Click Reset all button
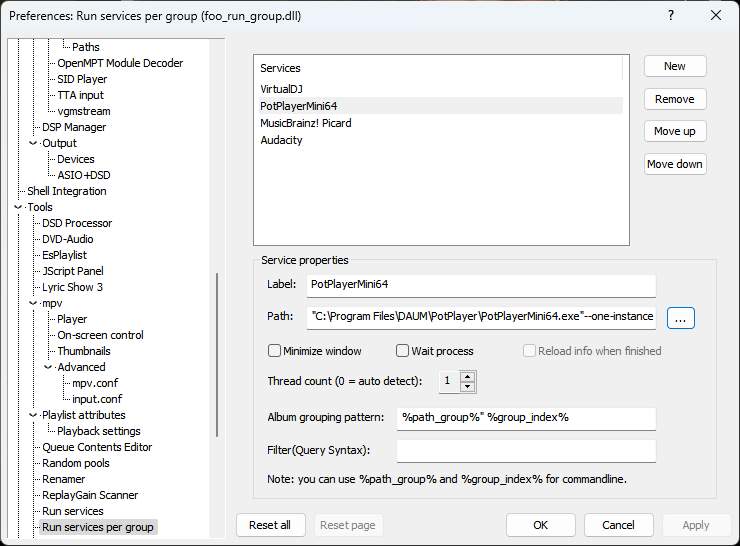Image resolution: width=740 pixels, height=546 pixels. (270, 525)
